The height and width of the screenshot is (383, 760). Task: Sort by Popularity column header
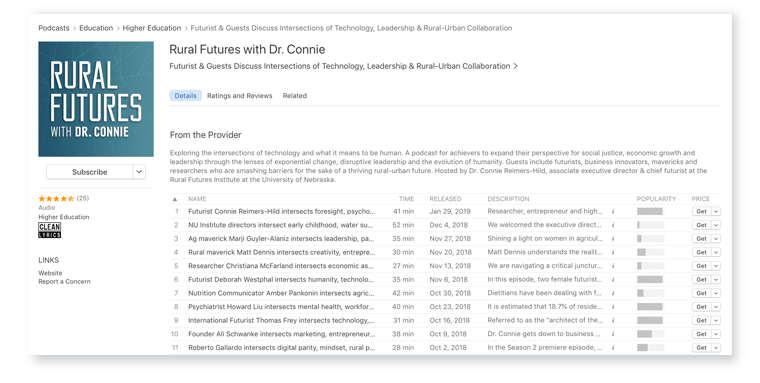pos(656,199)
